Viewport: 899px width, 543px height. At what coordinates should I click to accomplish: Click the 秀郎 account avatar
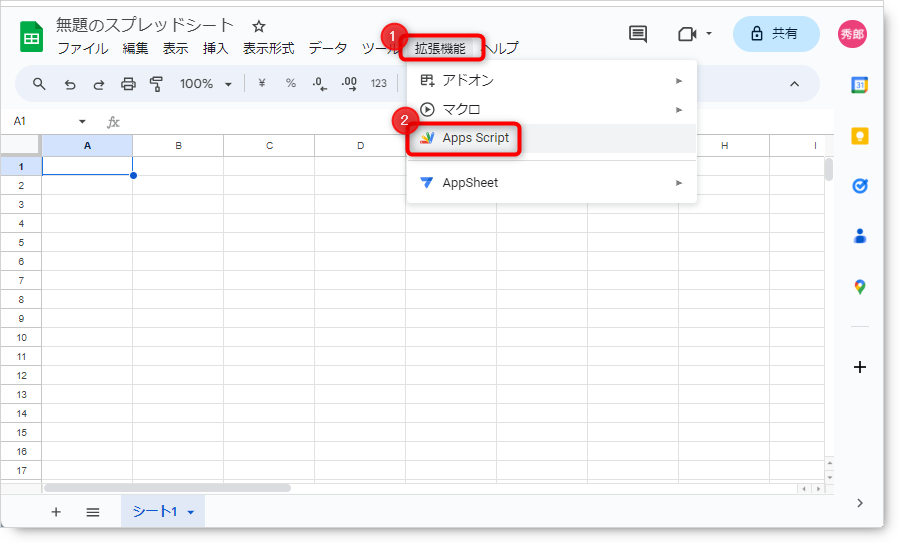point(853,34)
